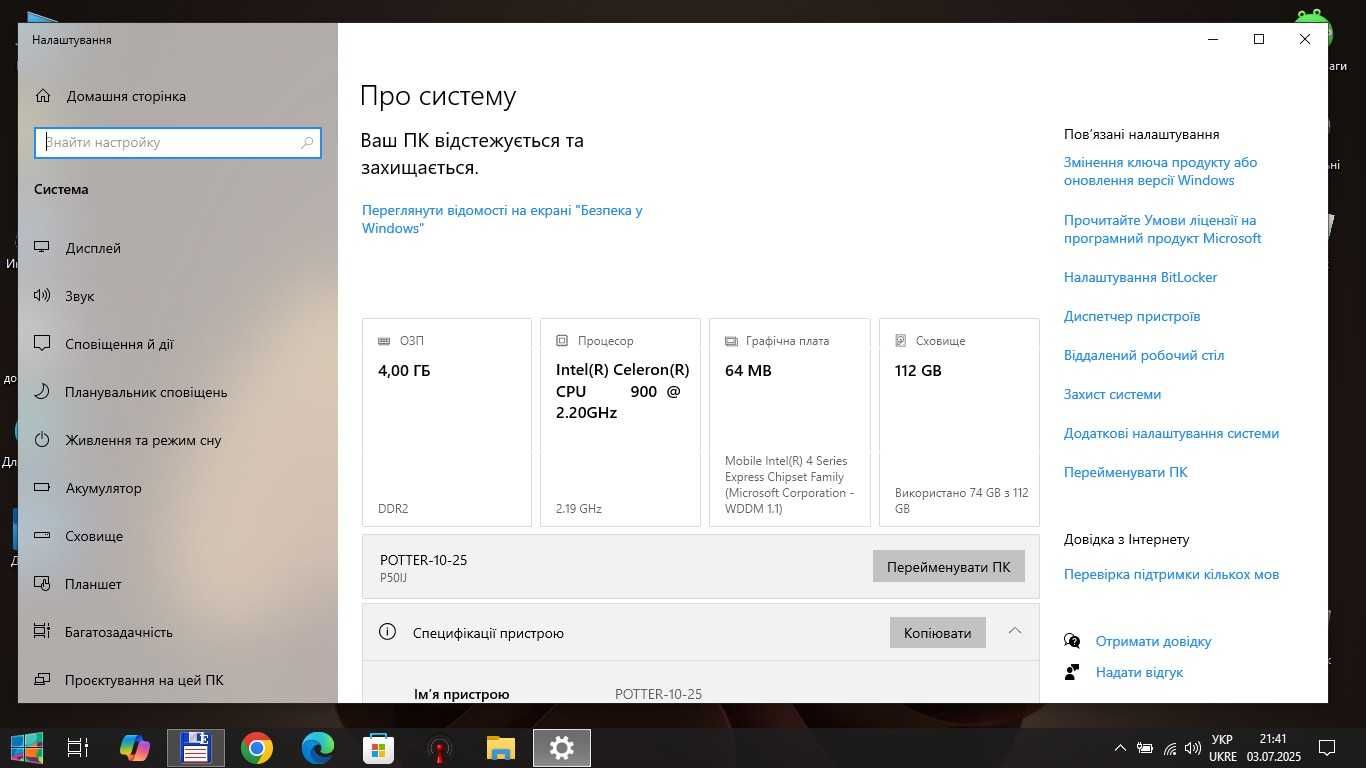Screen dimensions: 1366x768
Task: Click the Перейменувати ПК link on right
Action: (1126, 472)
